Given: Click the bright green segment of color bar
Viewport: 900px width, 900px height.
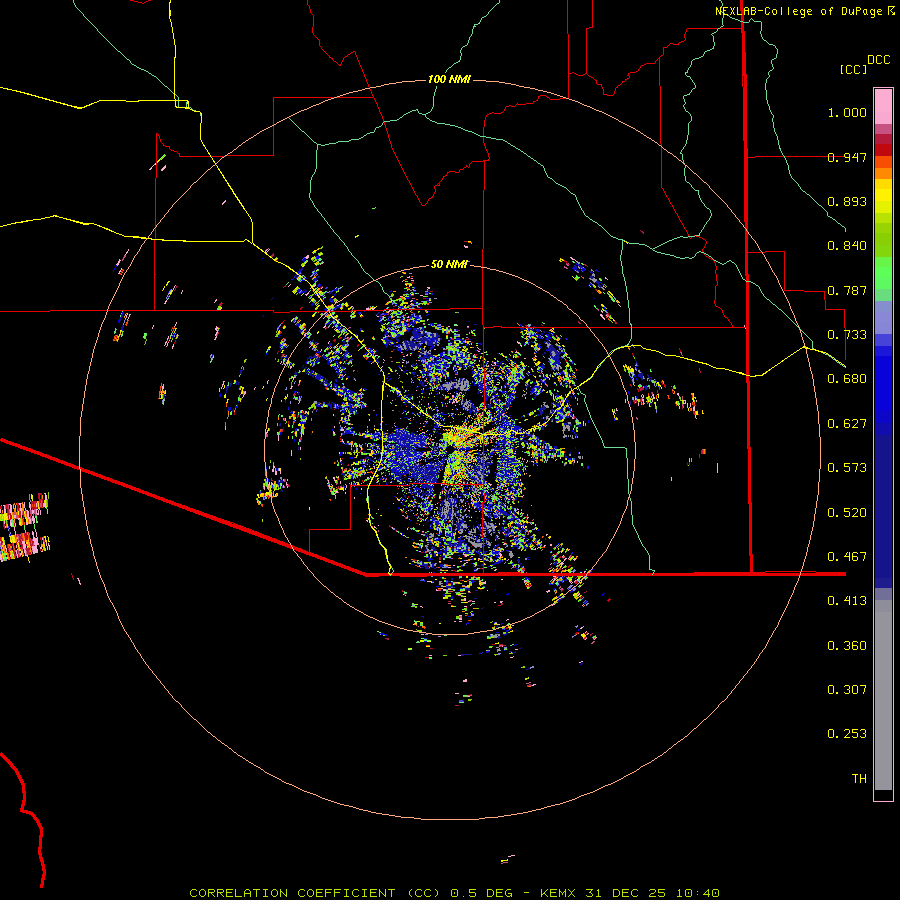Looking at the screenshot, I should coord(883,272).
